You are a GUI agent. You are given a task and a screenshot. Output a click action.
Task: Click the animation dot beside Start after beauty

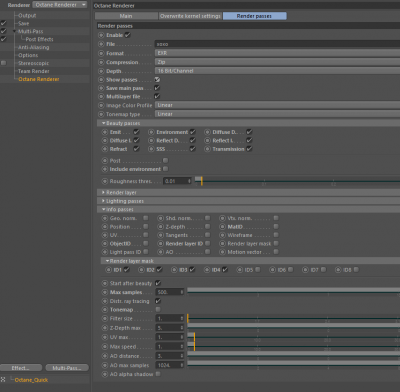(x=105, y=283)
